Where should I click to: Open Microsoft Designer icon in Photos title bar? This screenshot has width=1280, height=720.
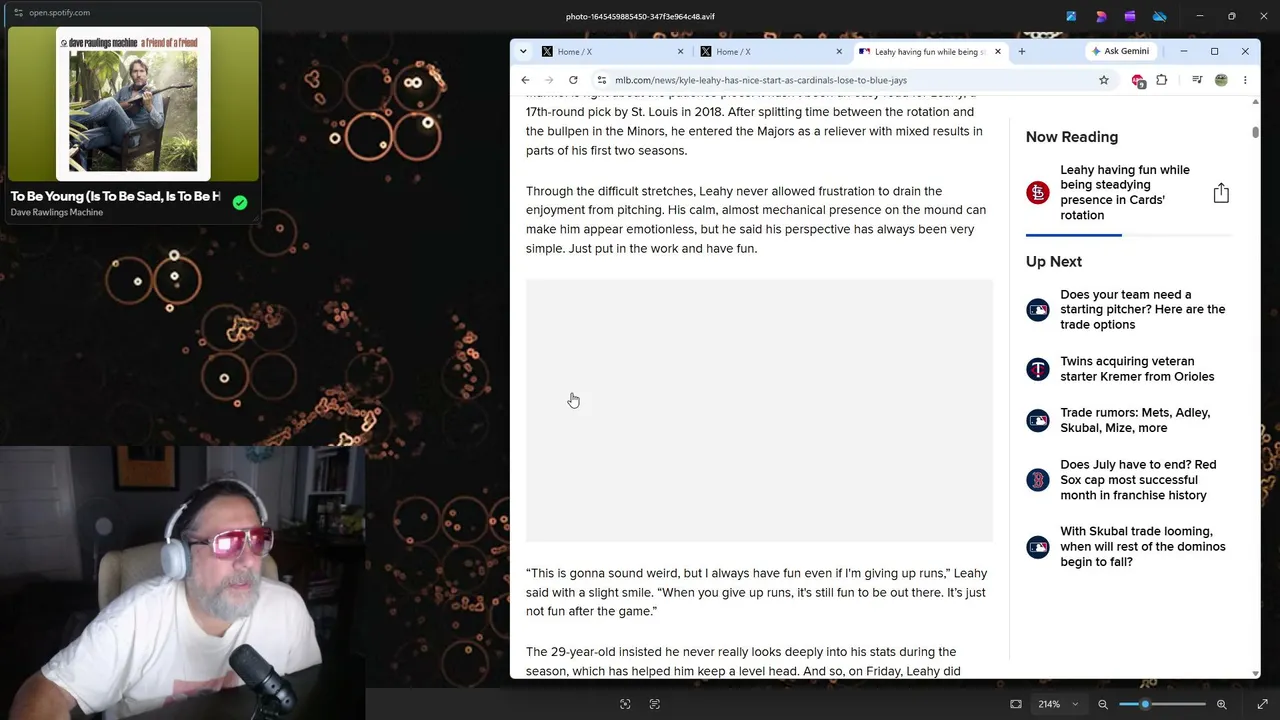click(x=1101, y=16)
